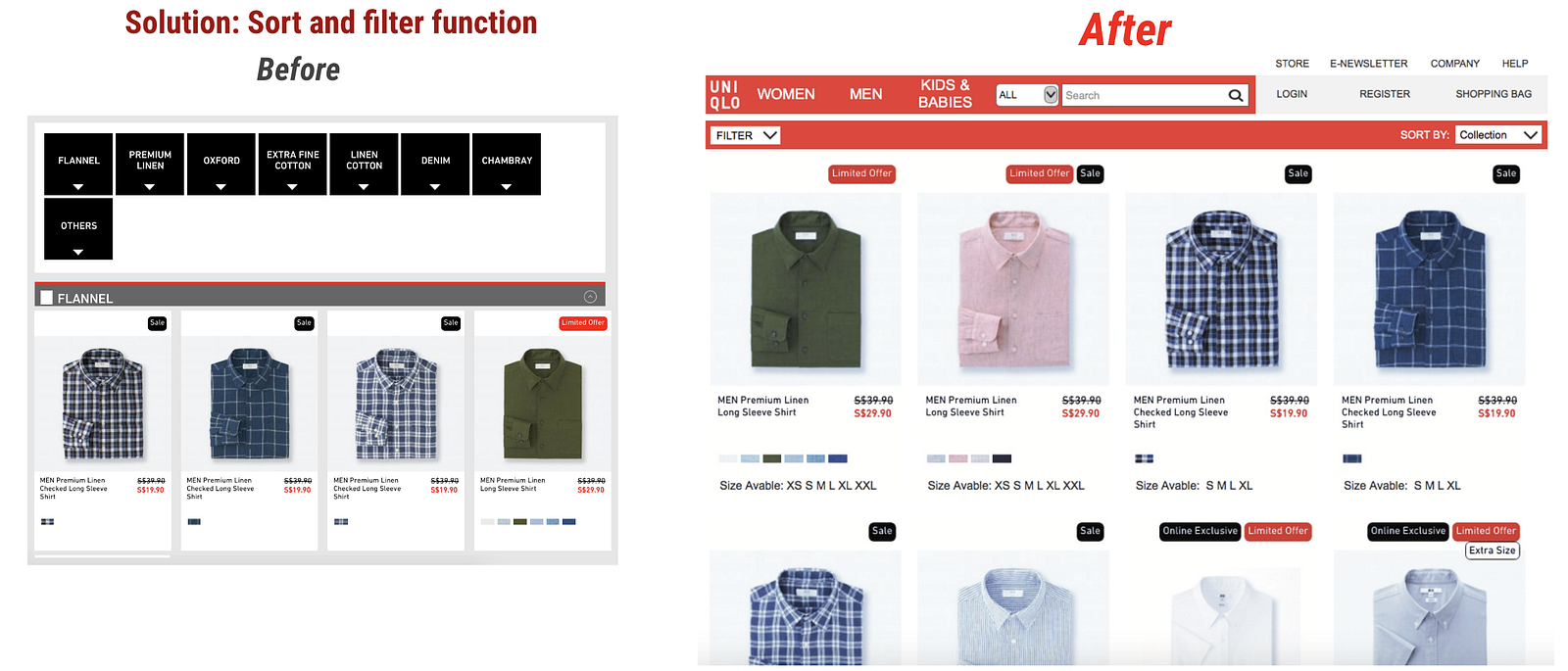
Task: Click into the Search input field
Action: point(1145,95)
